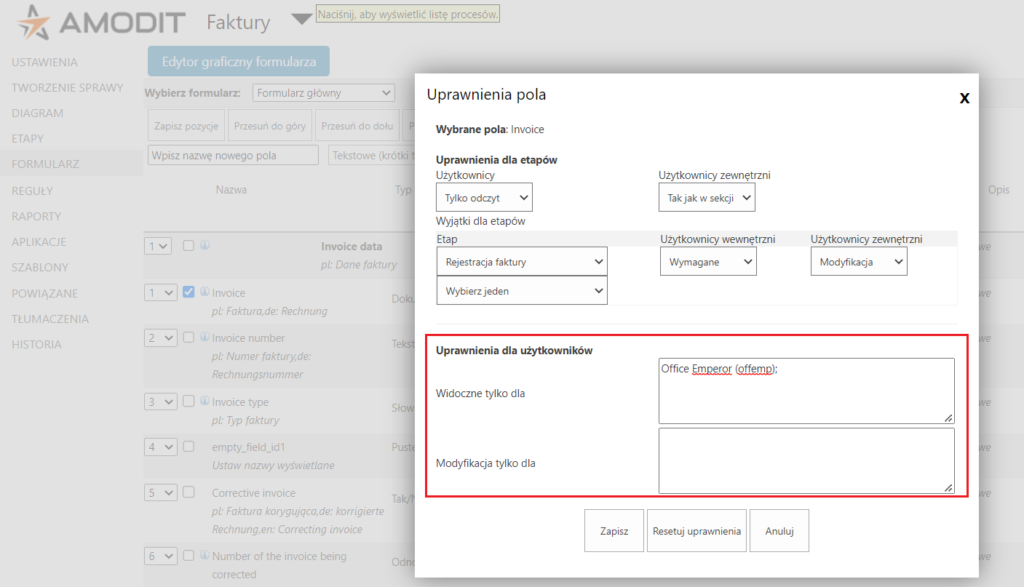Screen dimensions: 1024x587
Task: Expand the Wybierz jeden stage dropdown
Action: [x=520, y=290]
